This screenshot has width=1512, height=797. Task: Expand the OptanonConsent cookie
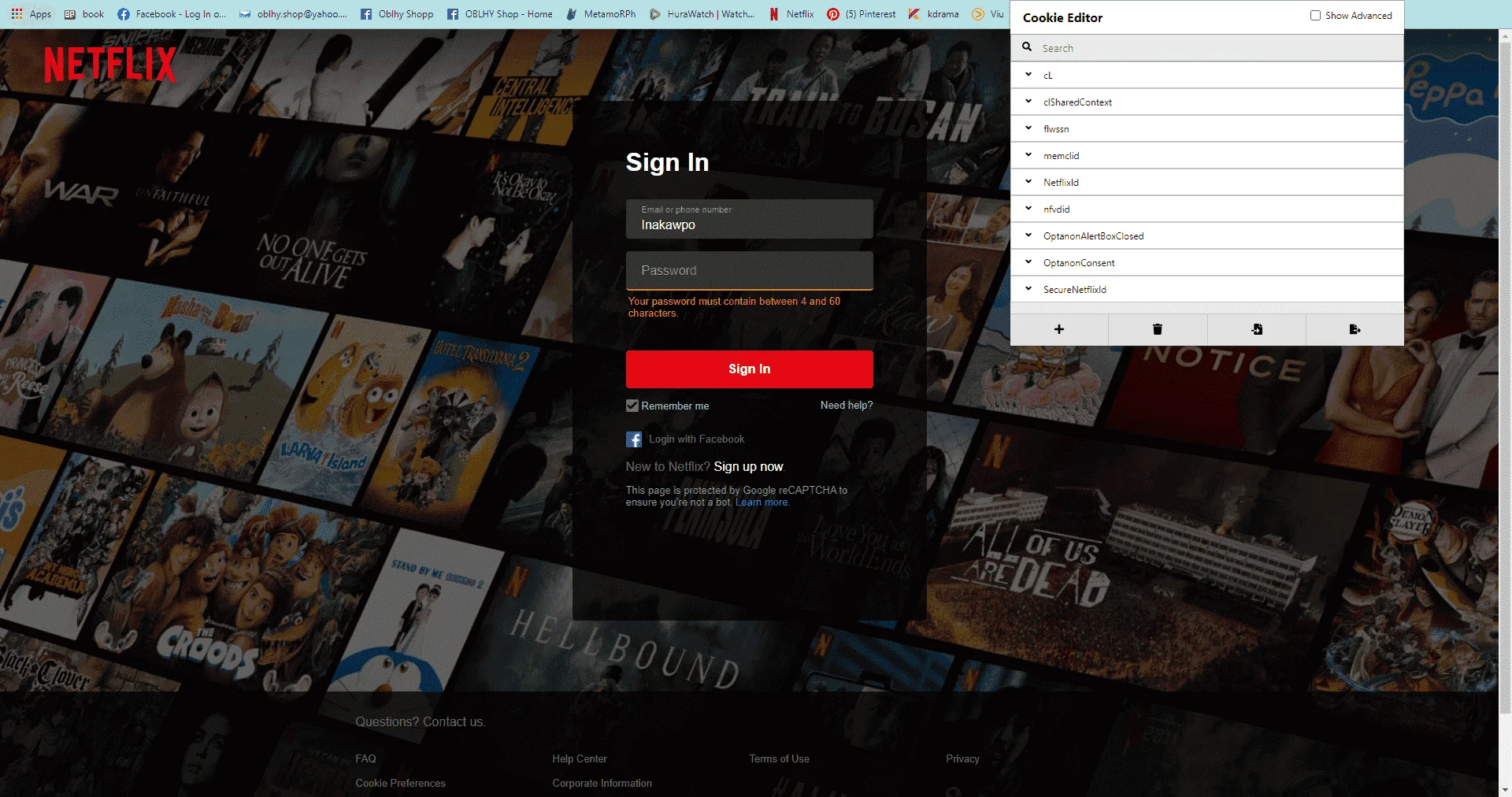pyautogui.click(x=1206, y=262)
